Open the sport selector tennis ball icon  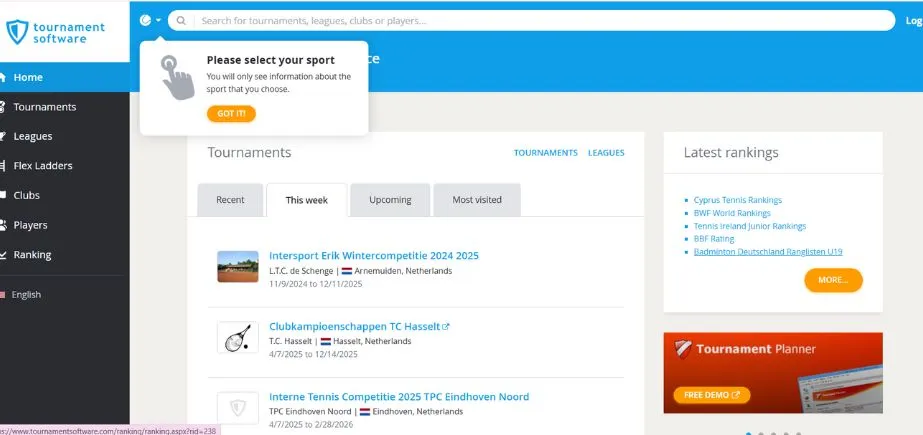tap(146, 20)
